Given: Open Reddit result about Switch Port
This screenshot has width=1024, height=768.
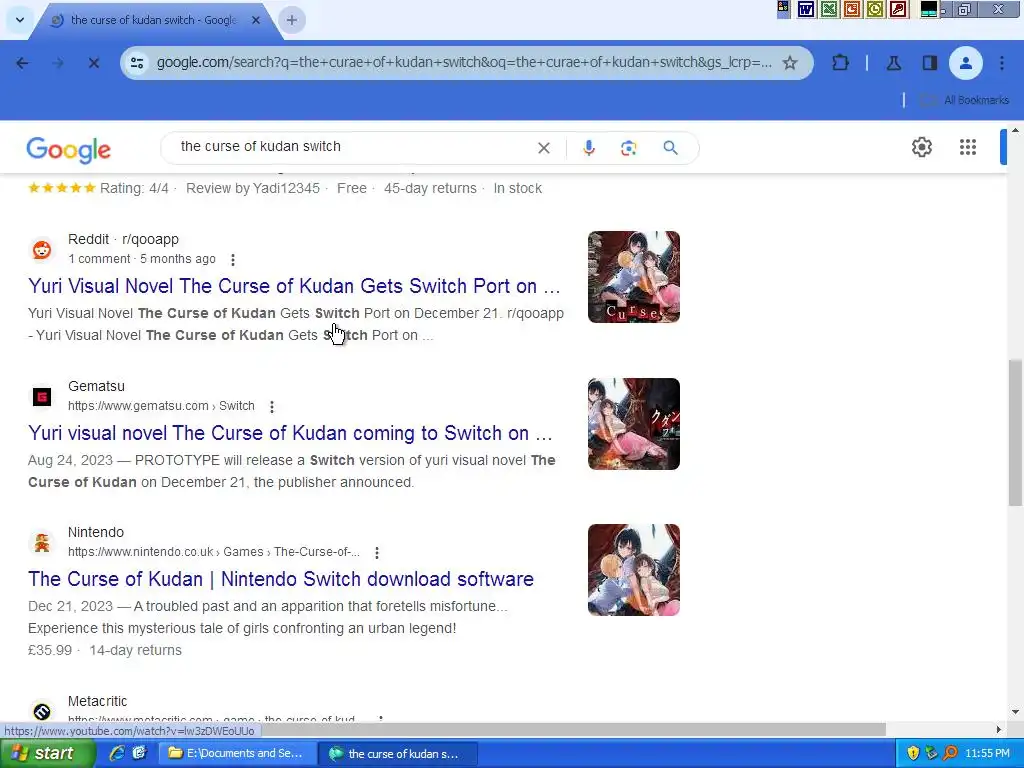Looking at the screenshot, I should click(x=294, y=286).
